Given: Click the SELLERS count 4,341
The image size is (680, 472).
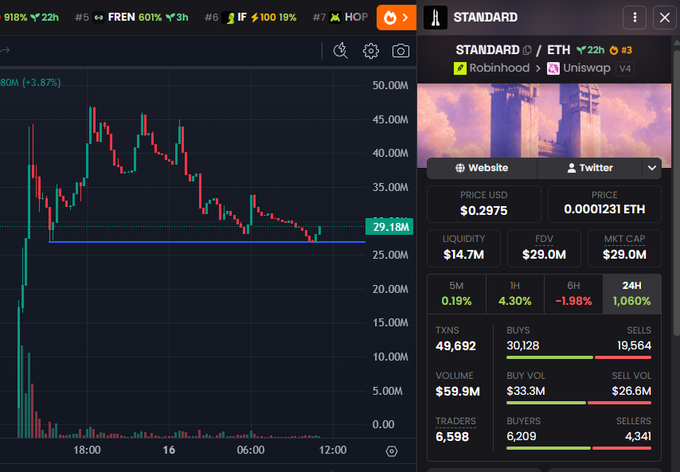Looking at the screenshot, I should [638, 436].
